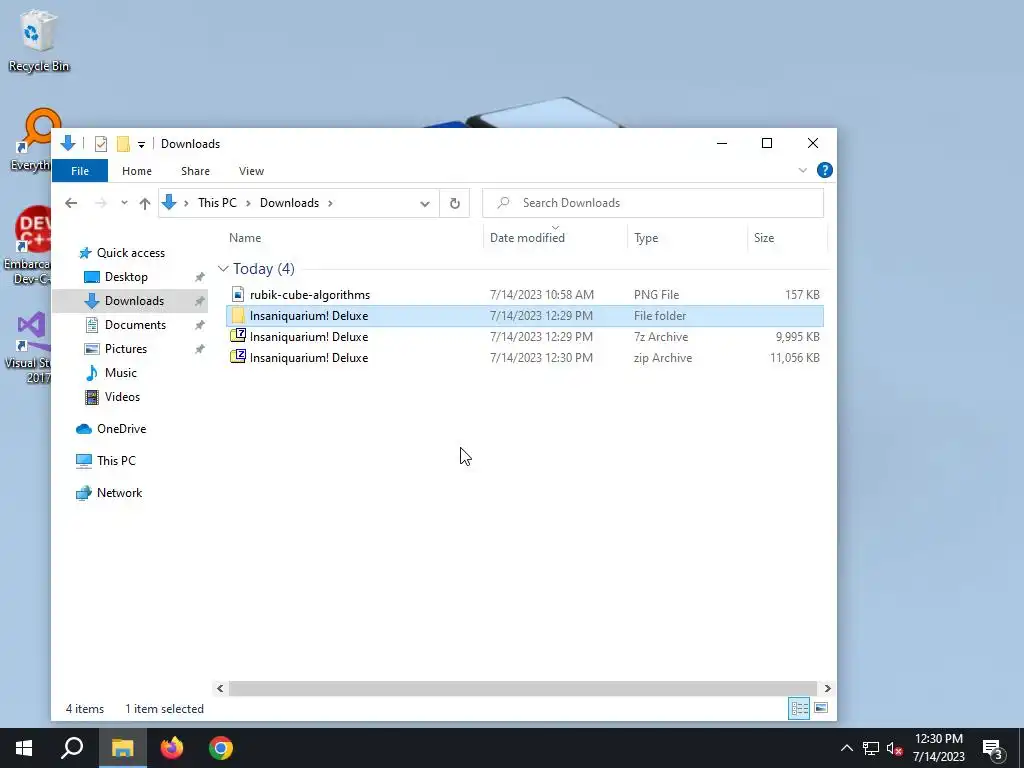1024x768 pixels.
Task: Click the 9,995 KB size cell
Action: (797, 337)
